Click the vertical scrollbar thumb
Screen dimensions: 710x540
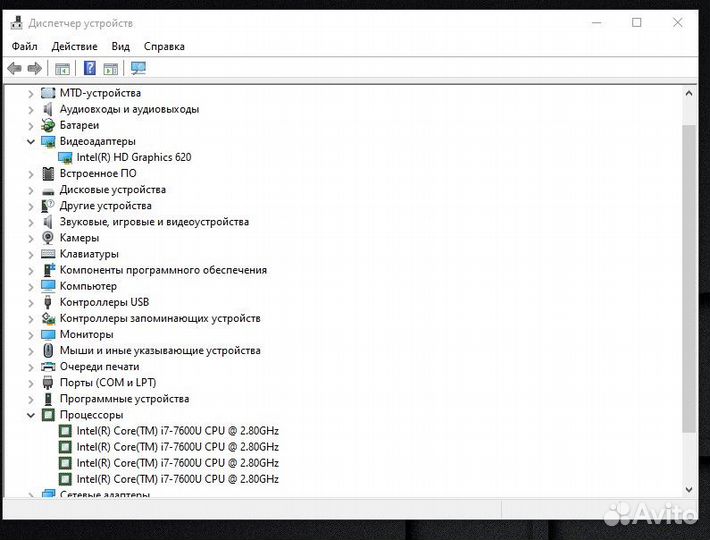[689, 278]
